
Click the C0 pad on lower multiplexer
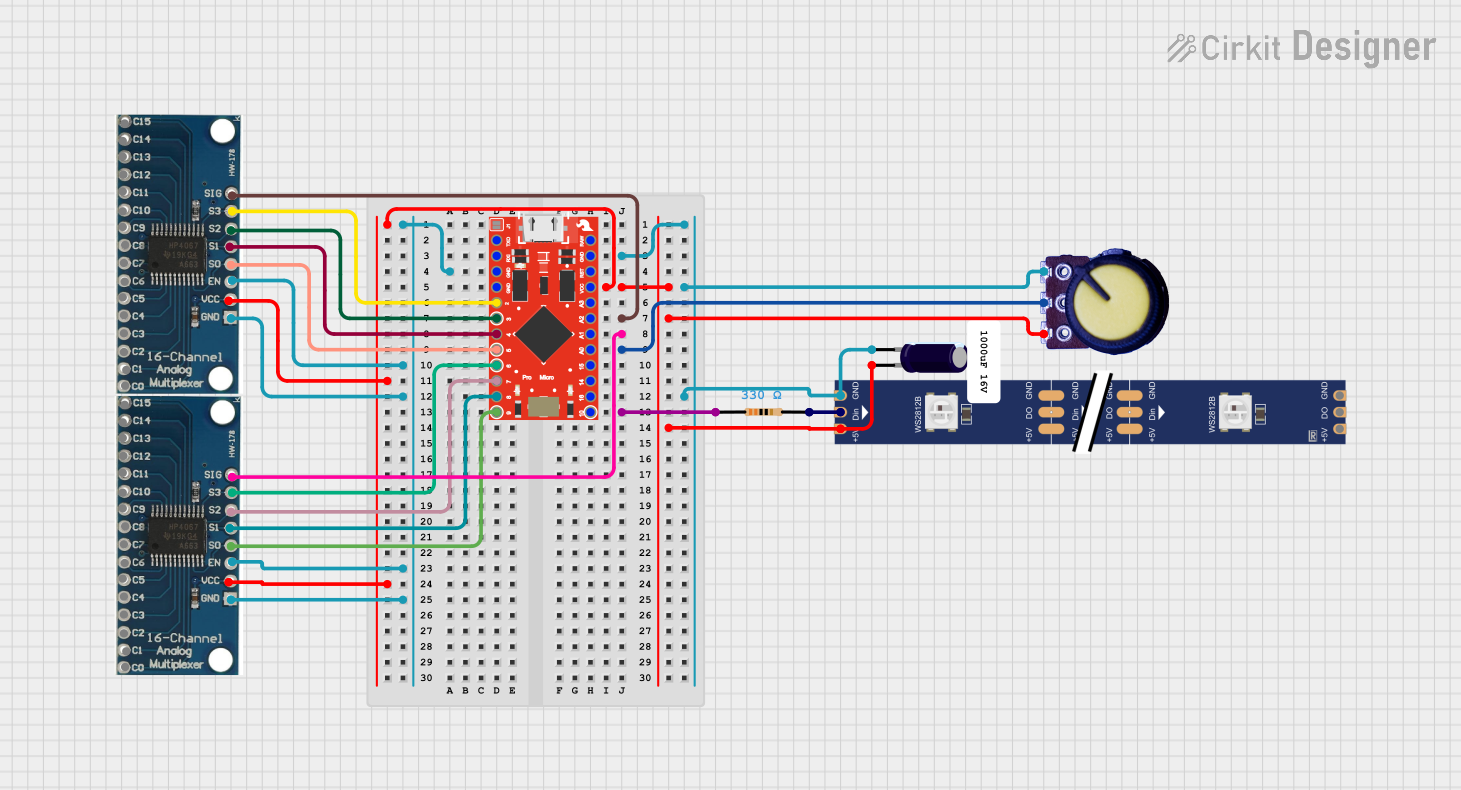point(124,668)
